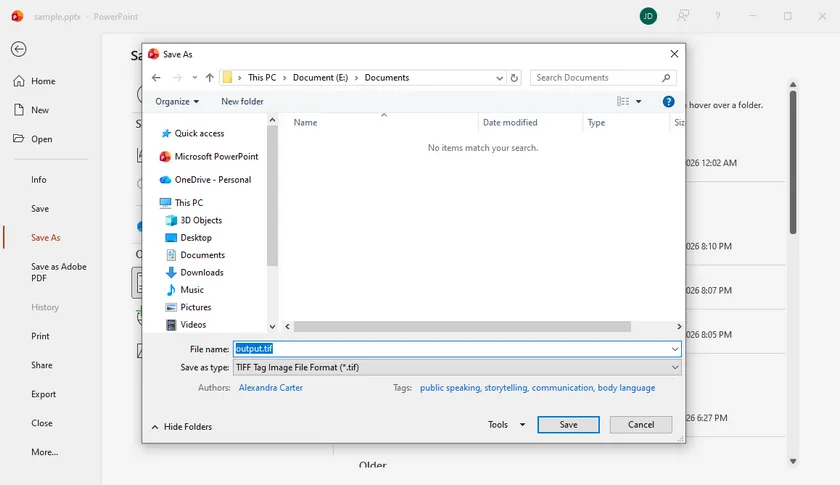Return to presentation with backstage back arrow
Image resolution: width=840 pixels, height=485 pixels.
[x=19, y=49]
